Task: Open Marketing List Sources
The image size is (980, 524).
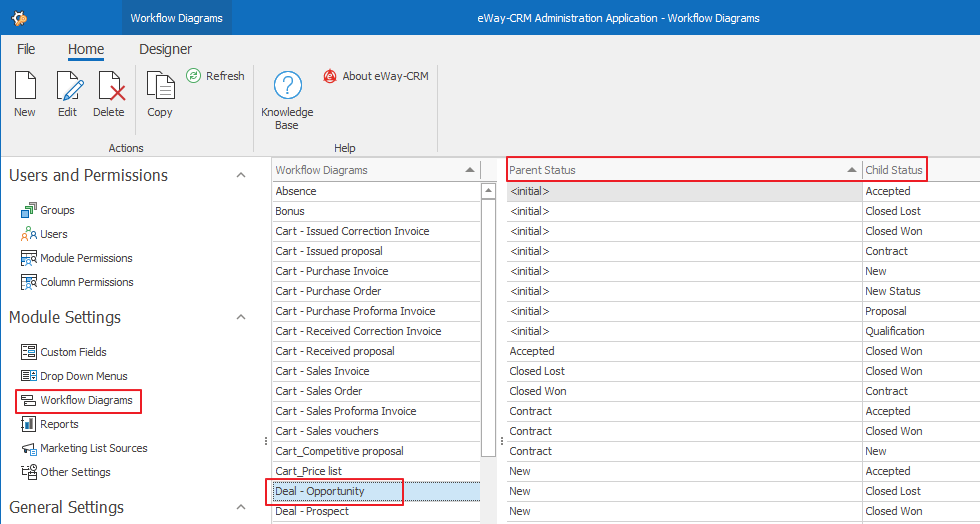Action: tap(84, 448)
